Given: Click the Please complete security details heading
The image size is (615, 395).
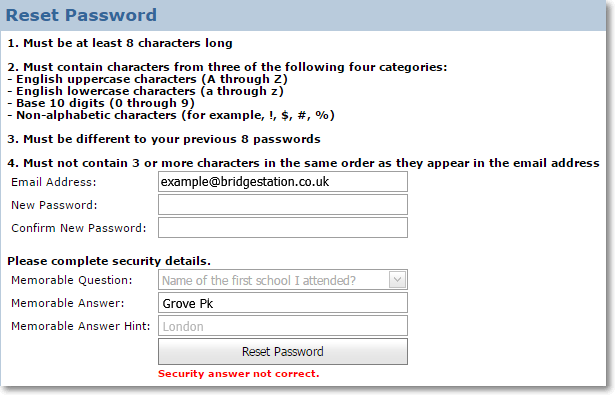Looking at the screenshot, I should point(109,261).
